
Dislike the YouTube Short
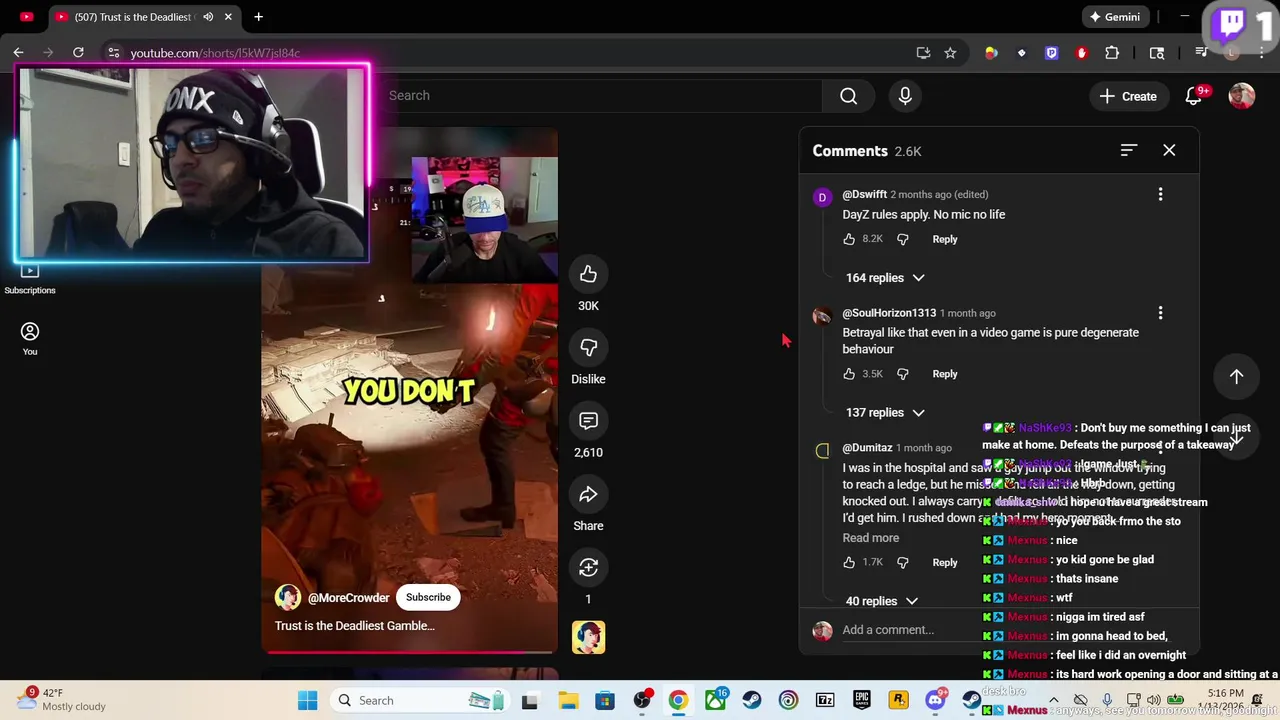[x=588, y=347]
